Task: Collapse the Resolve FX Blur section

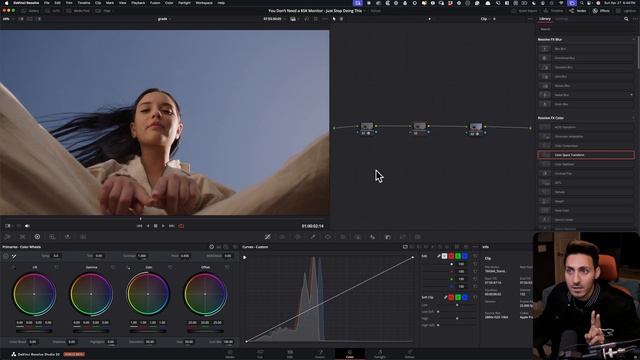Action: tap(633, 40)
